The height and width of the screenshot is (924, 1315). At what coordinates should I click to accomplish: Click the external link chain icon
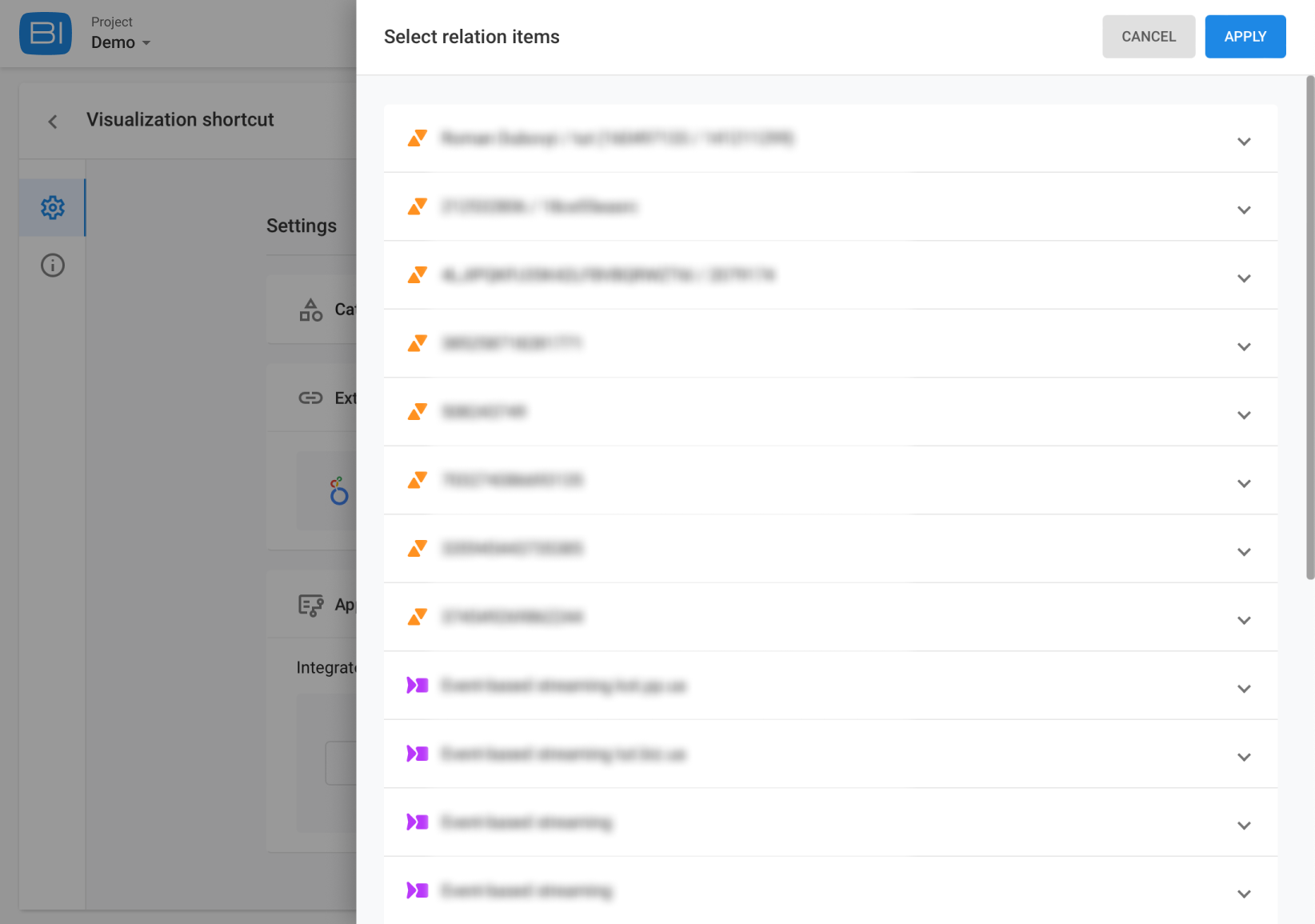(x=310, y=398)
